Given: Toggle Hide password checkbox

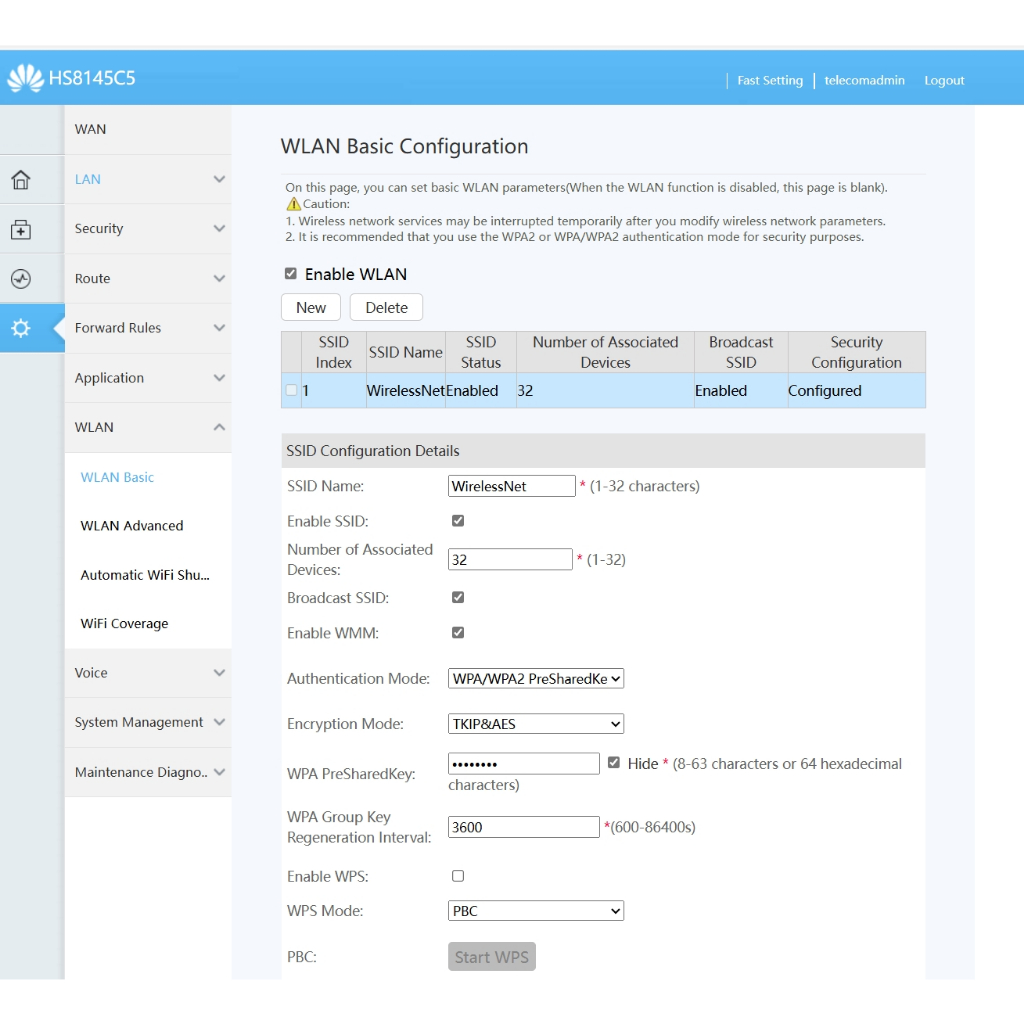Looking at the screenshot, I should 614,763.
